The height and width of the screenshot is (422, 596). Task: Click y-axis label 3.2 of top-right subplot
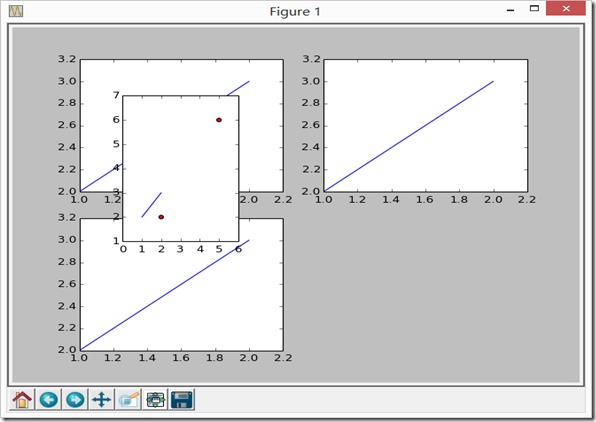pos(311,59)
